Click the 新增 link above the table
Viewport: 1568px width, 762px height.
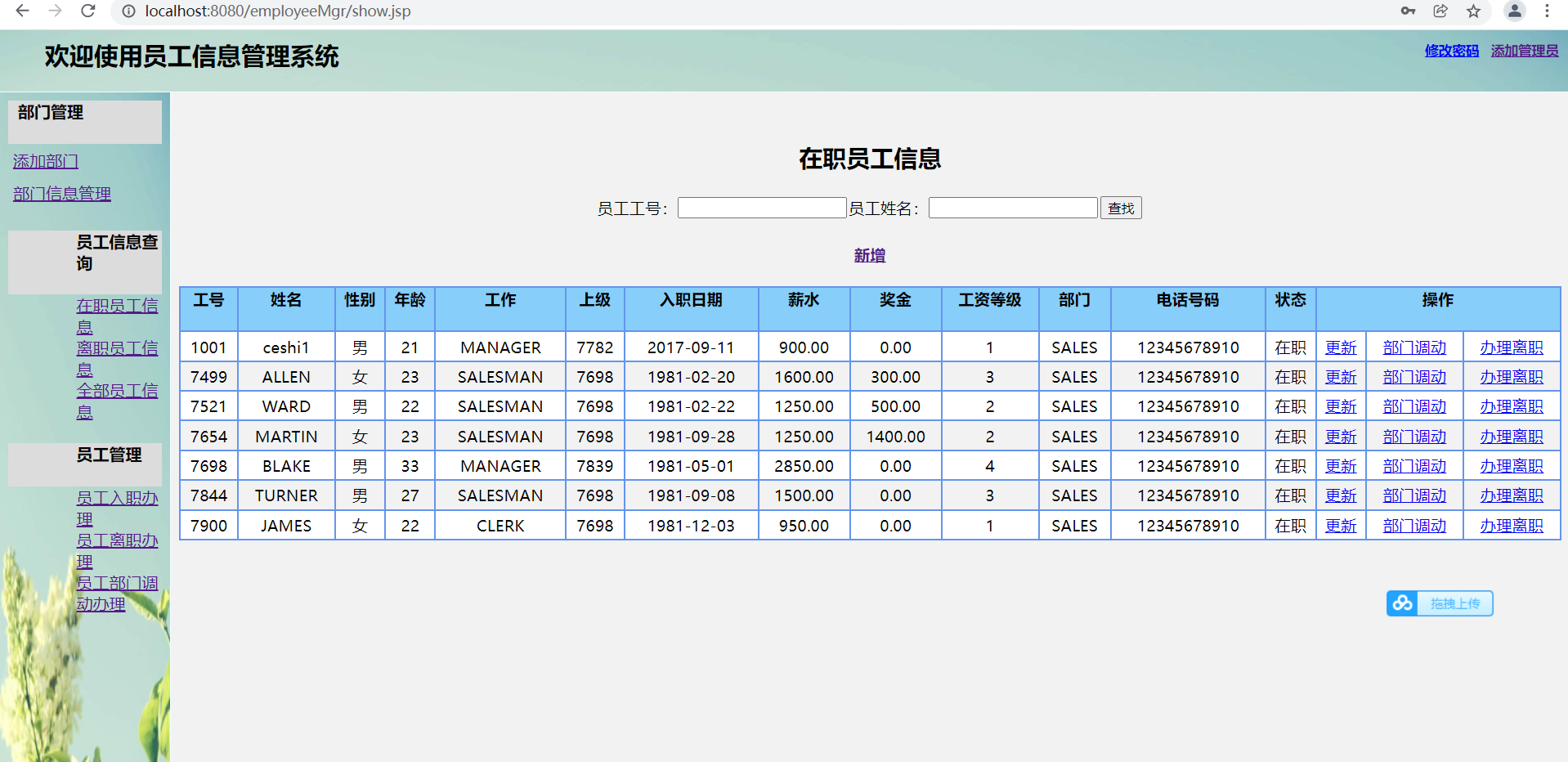869,256
